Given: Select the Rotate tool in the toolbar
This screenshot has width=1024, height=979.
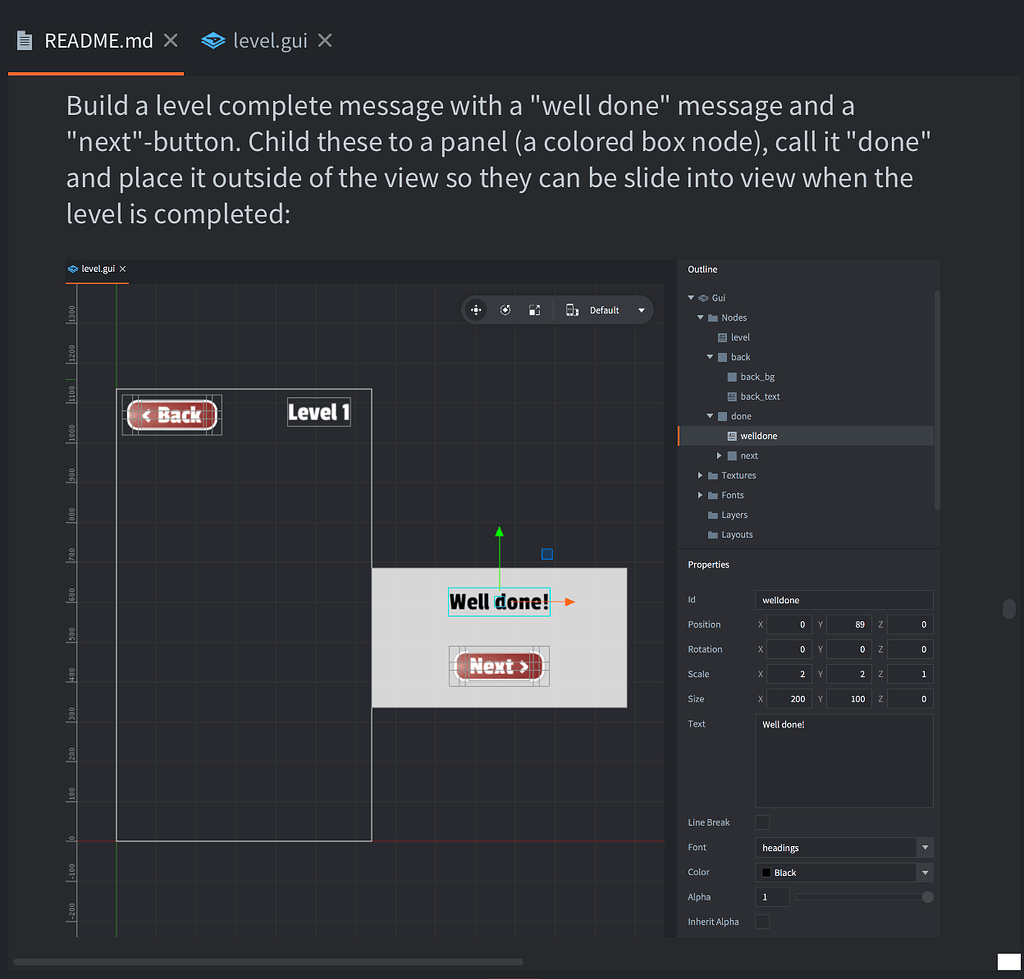Looking at the screenshot, I should click(x=506, y=310).
